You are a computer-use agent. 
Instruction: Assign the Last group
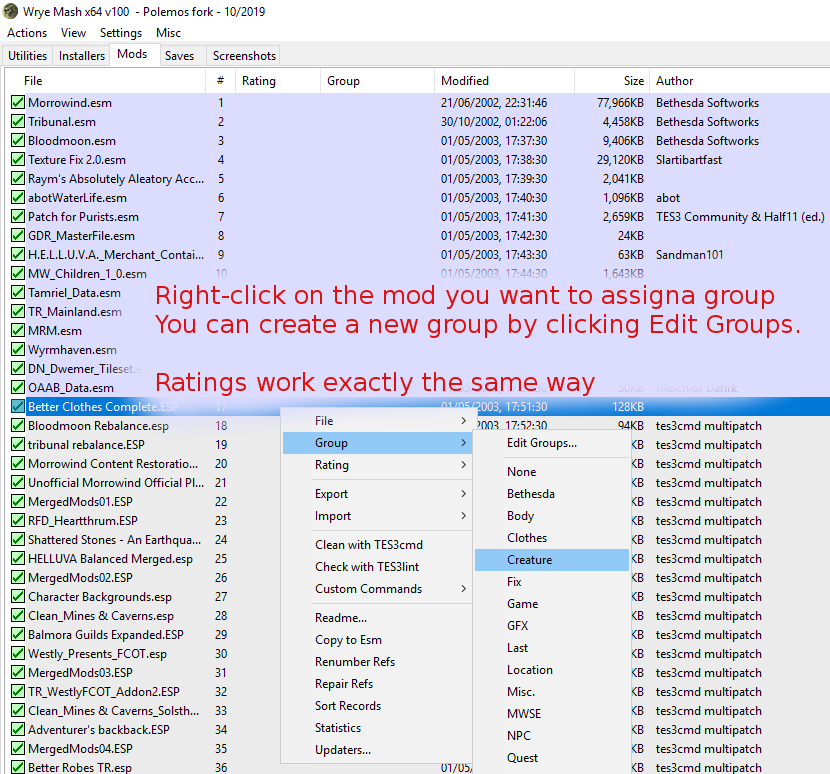552,647
